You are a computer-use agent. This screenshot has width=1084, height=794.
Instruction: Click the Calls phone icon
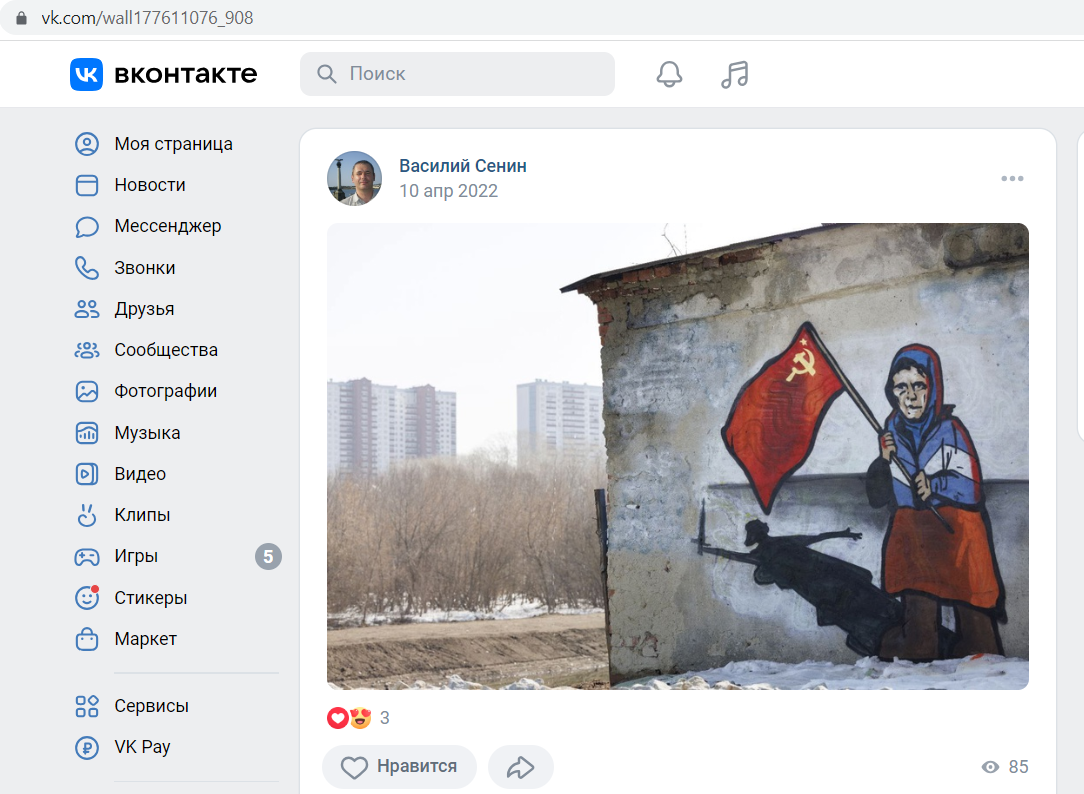[x=86, y=268]
